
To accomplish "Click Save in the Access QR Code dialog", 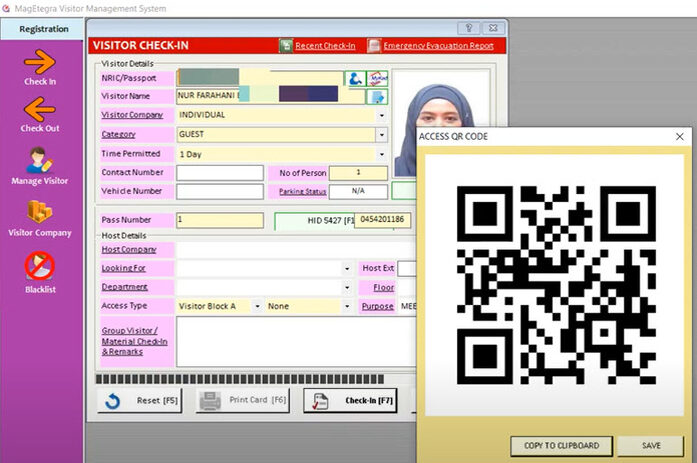I will click(651, 446).
